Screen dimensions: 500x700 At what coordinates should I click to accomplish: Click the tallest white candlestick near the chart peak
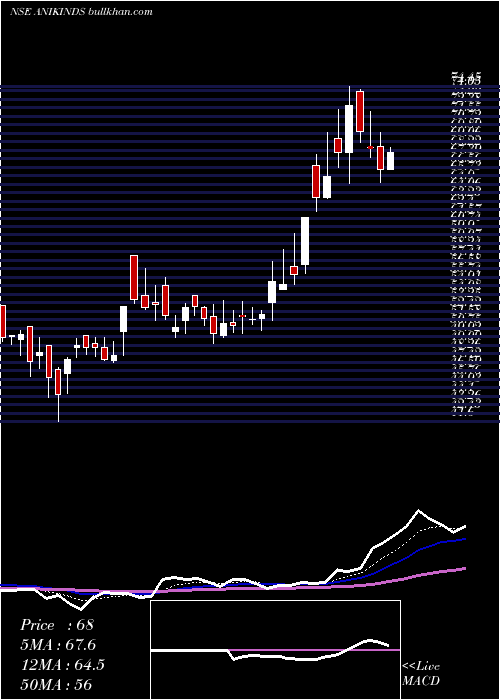coord(349,129)
